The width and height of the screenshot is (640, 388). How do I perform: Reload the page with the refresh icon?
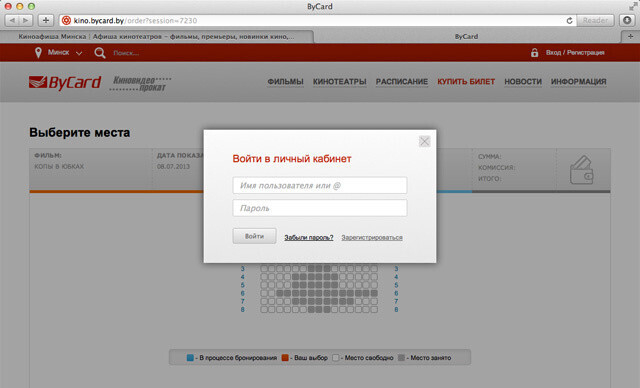pos(569,20)
